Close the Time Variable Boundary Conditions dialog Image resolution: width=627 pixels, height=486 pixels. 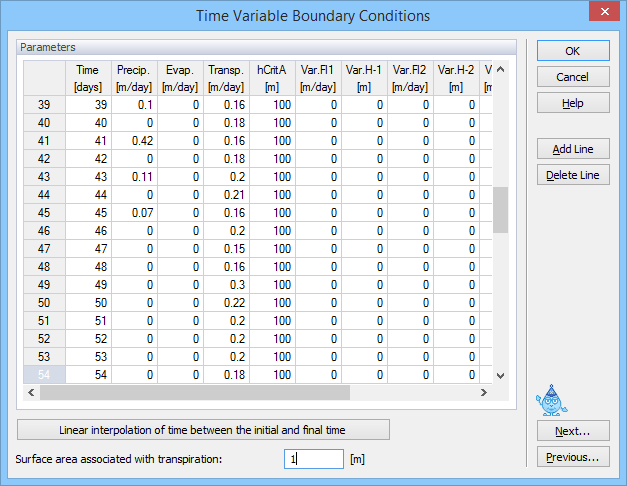(604, 12)
